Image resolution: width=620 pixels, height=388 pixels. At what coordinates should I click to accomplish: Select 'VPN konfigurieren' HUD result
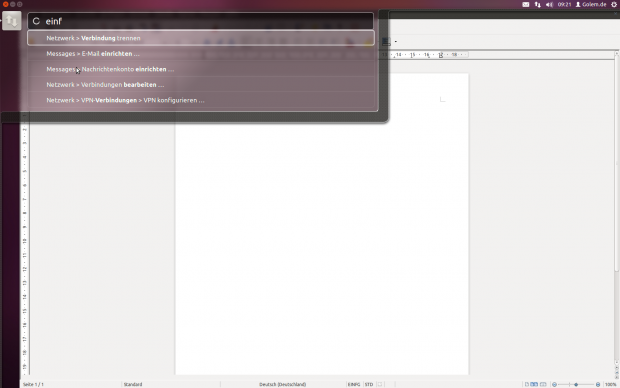coord(201,100)
